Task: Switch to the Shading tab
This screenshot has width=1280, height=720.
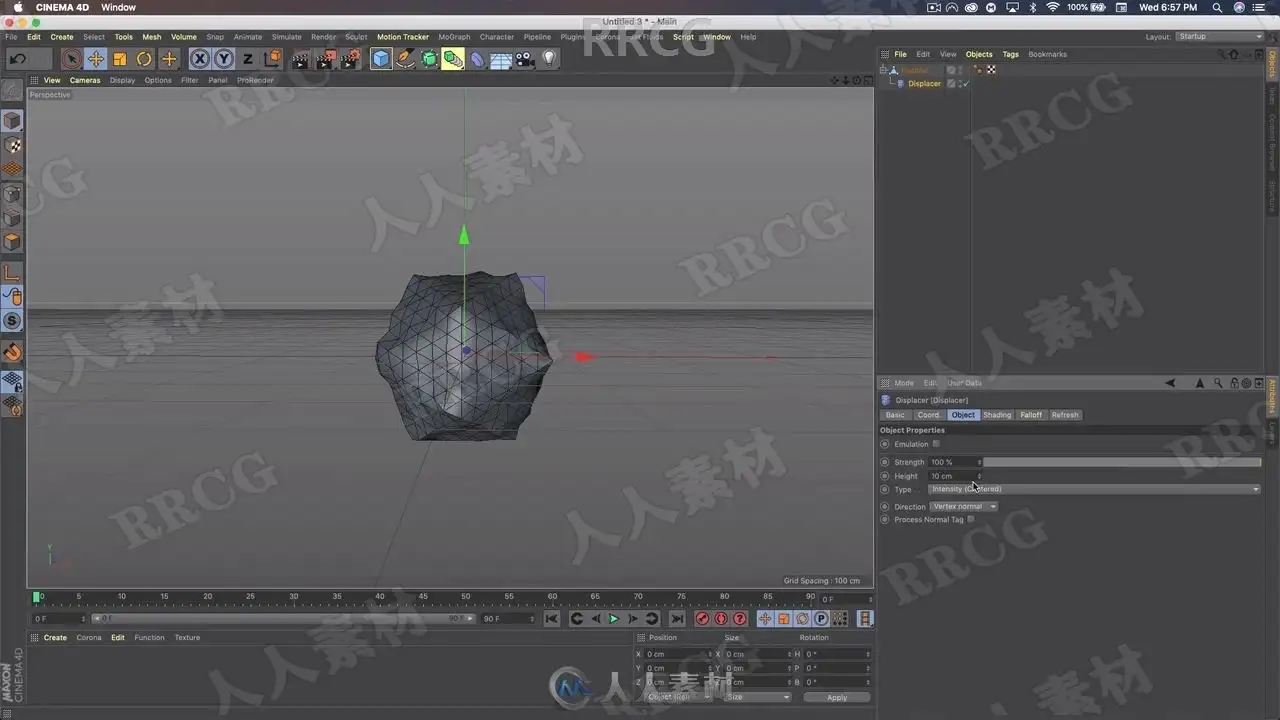Action: point(997,415)
